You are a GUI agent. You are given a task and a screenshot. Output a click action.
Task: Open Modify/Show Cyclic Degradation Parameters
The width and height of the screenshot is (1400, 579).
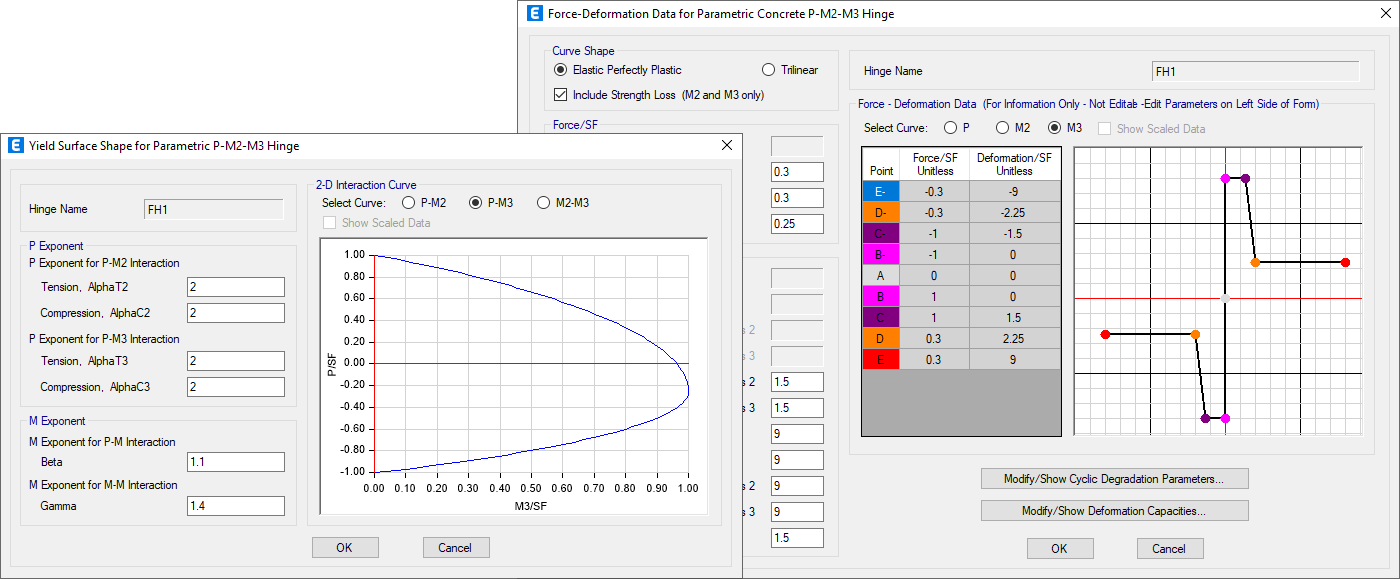coord(1114,478)
